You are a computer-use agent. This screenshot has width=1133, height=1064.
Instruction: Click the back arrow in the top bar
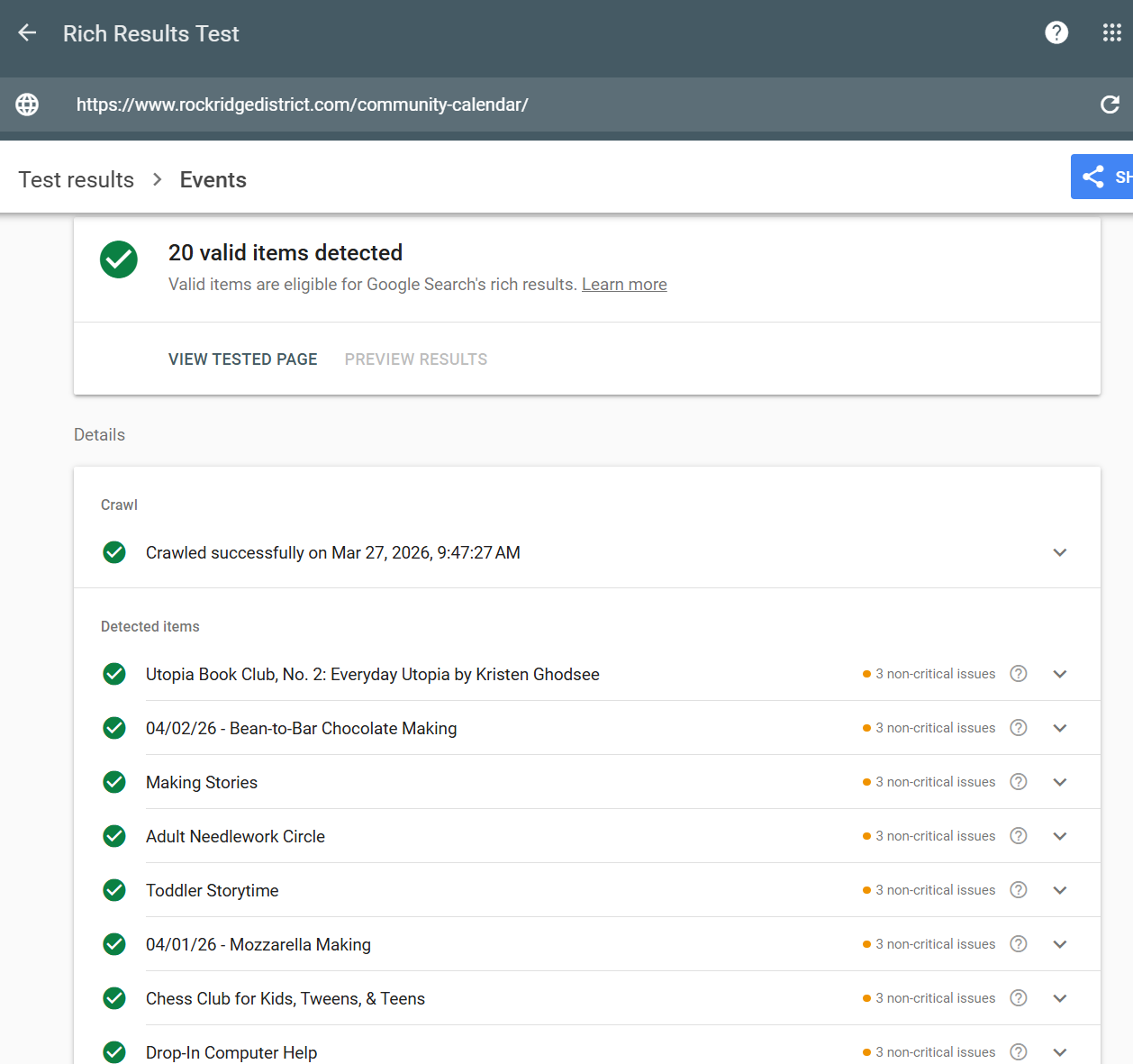(x=27, y=32)
